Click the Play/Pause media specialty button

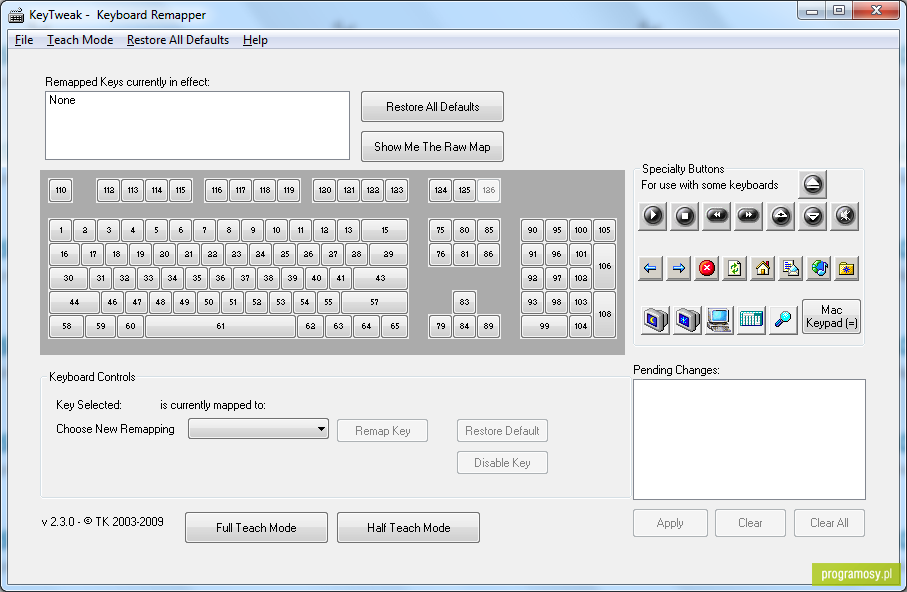[x=652, y=216]
